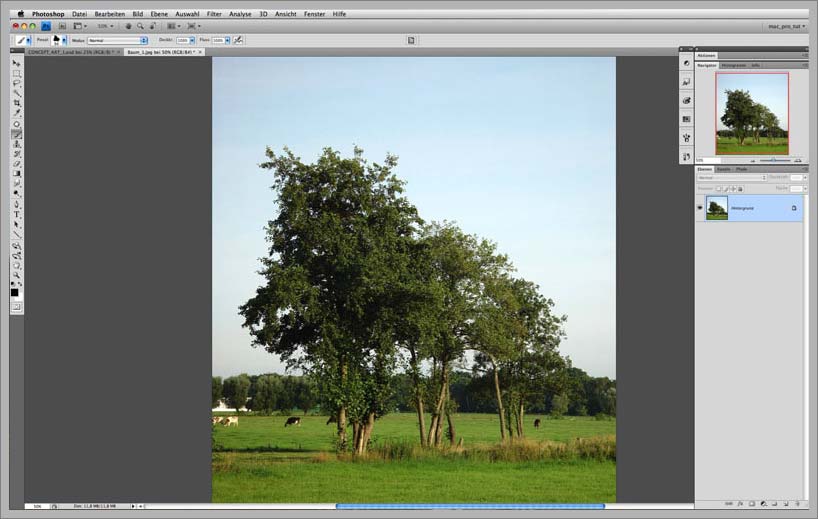This screenshot has height=519, width=818.
Task: Open the Modus blend mode dropdown
Action: 117,40
